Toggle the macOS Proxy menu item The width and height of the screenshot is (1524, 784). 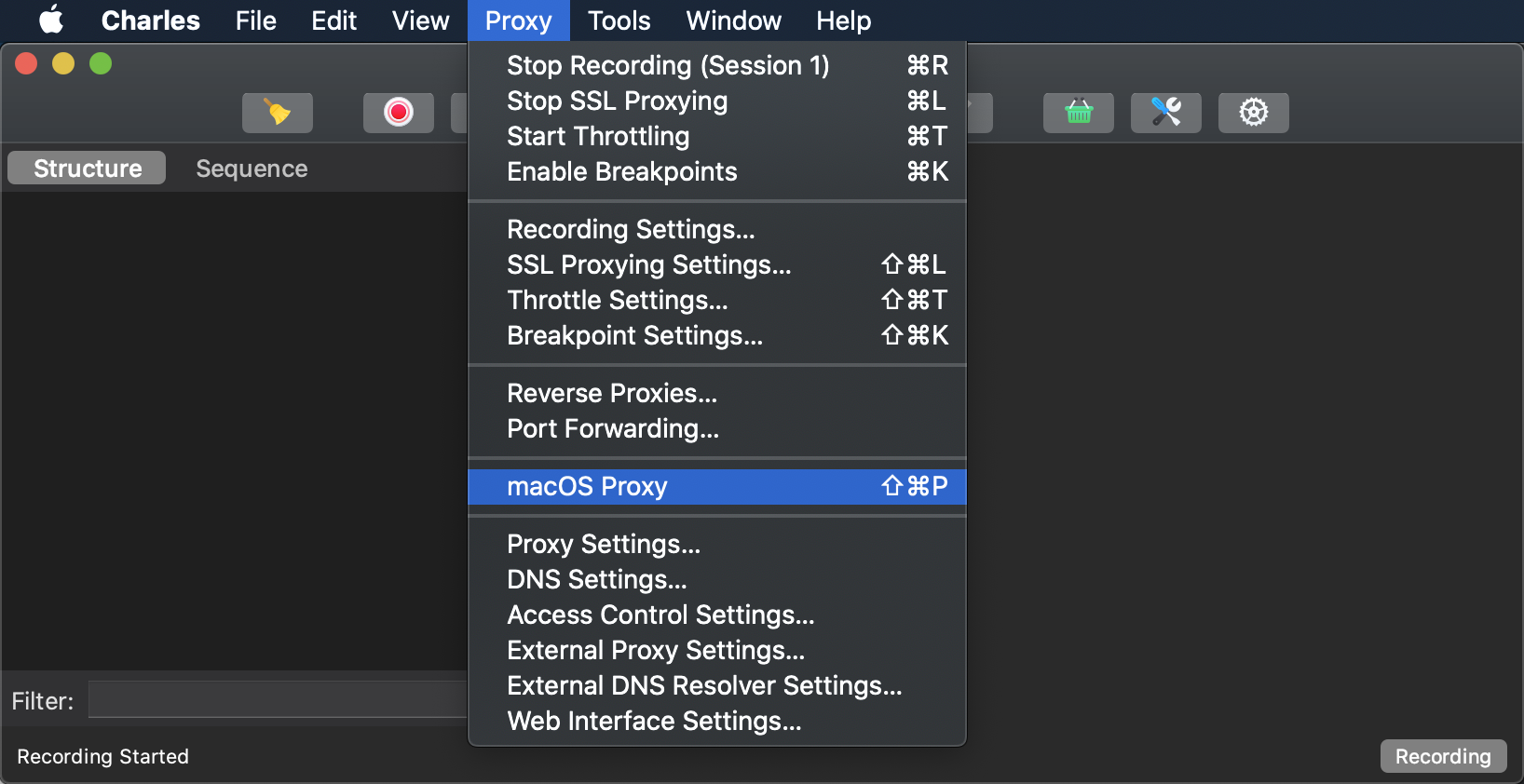coord(717,486)
